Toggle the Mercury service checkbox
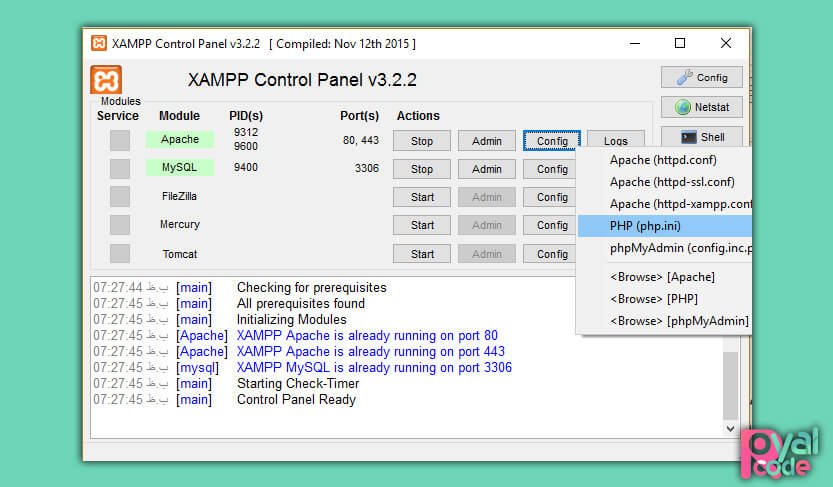This screenshot has height=487, width=833. pyautogui.click(x=120, y=225)
